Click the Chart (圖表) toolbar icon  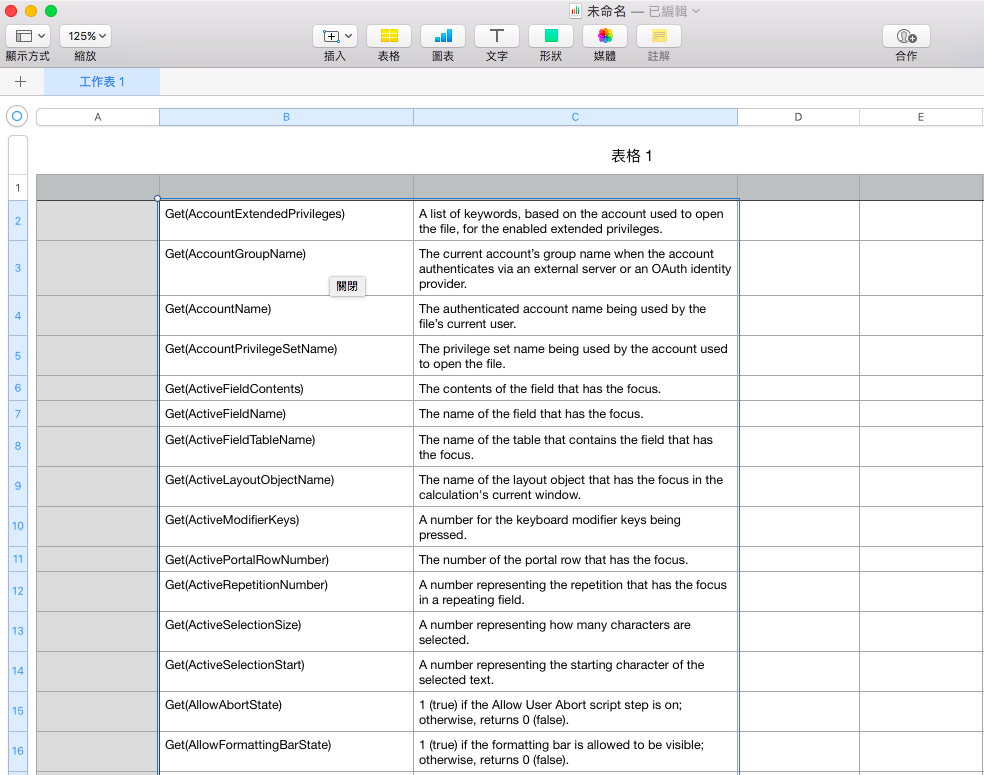[442, 36]
